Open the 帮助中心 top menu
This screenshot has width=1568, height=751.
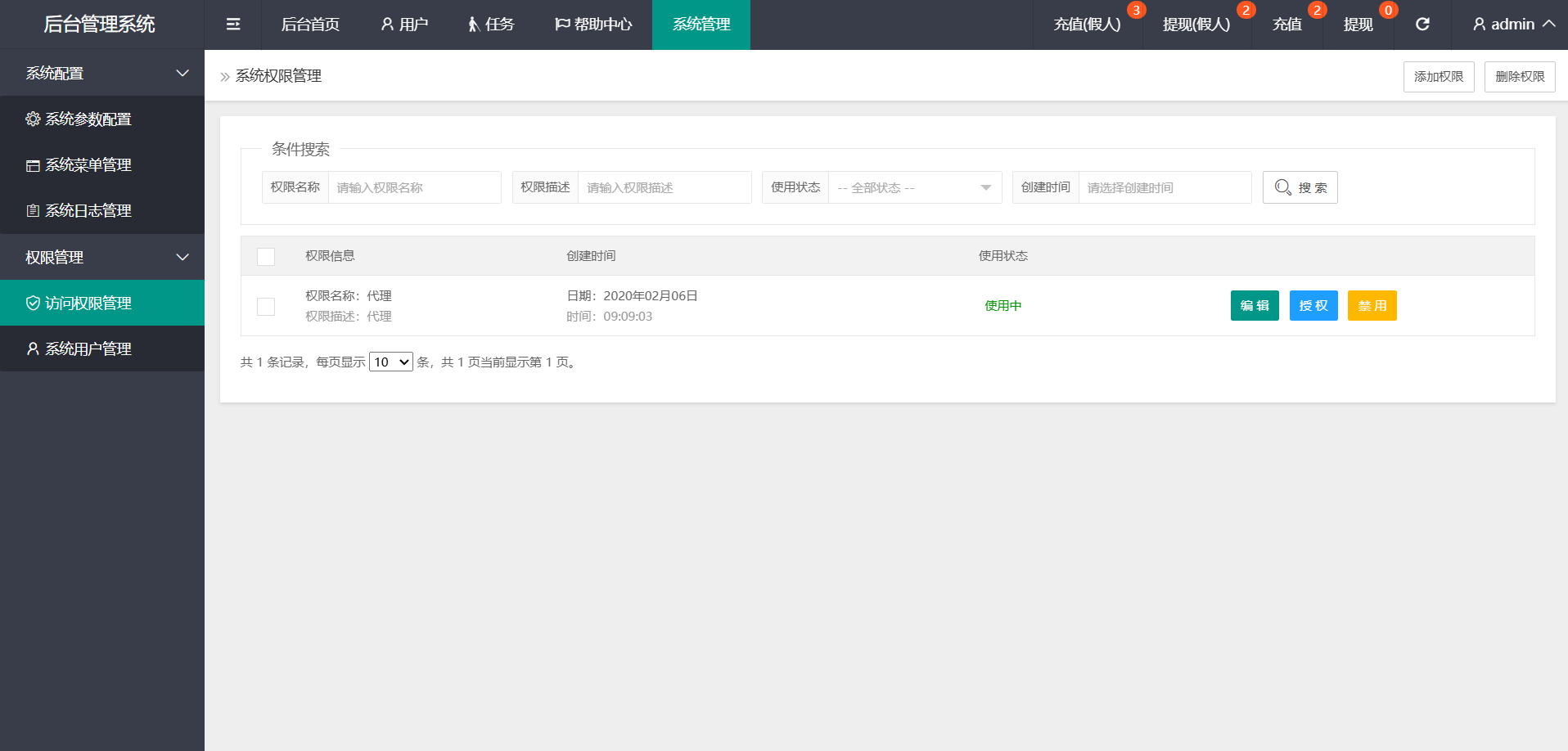(593, 25)
